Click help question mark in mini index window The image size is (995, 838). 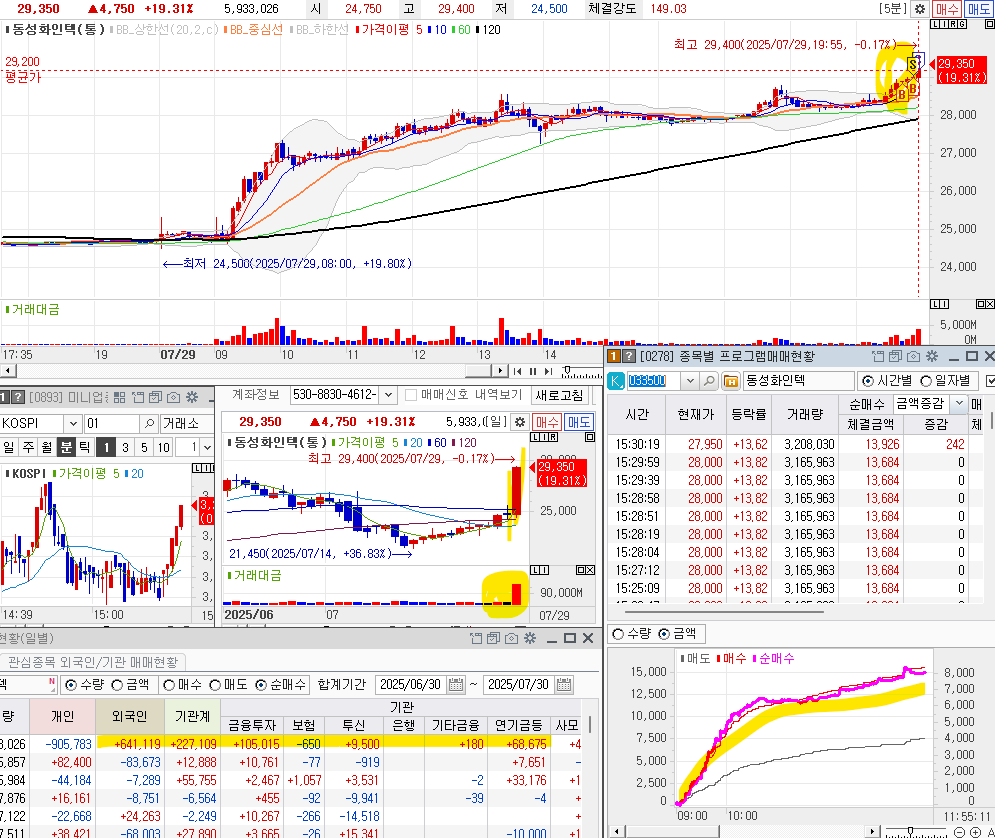[x=18, y=398]
